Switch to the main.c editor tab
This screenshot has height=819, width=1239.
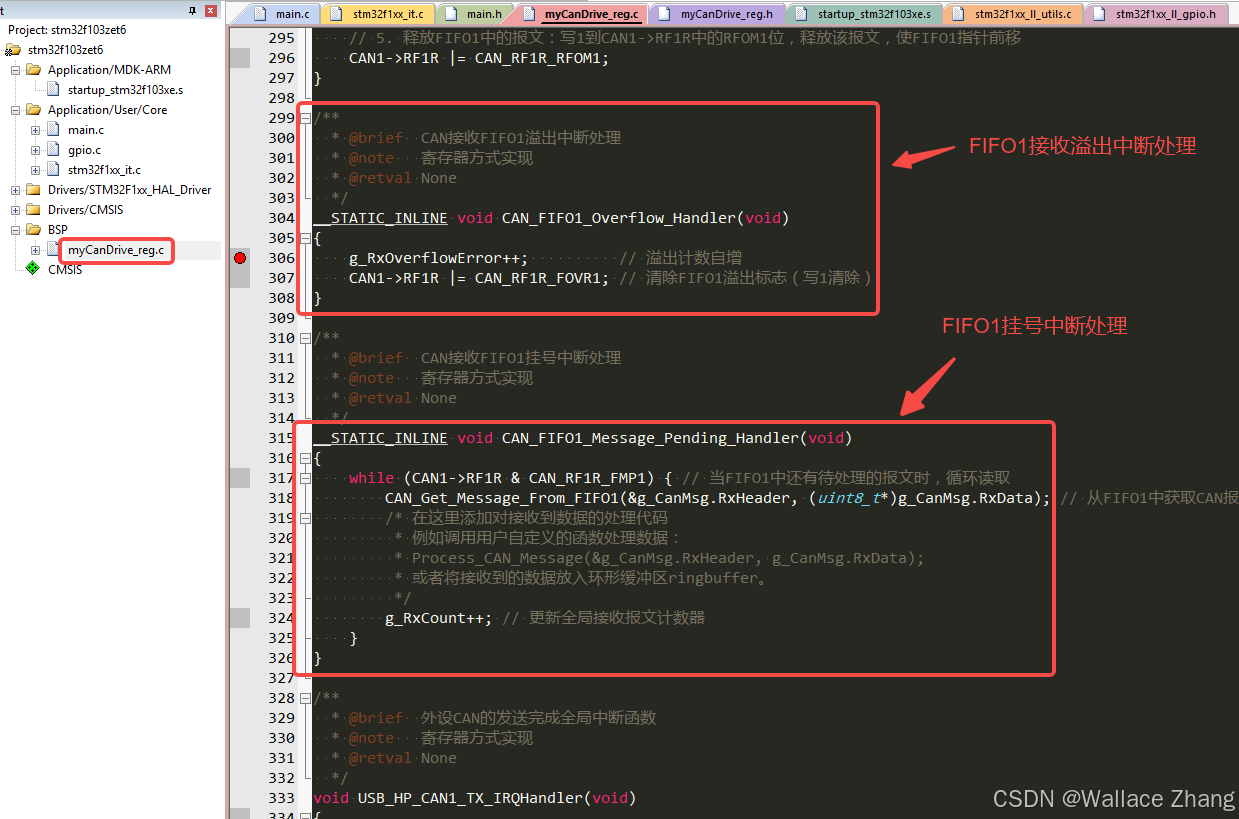coord(282,14)
